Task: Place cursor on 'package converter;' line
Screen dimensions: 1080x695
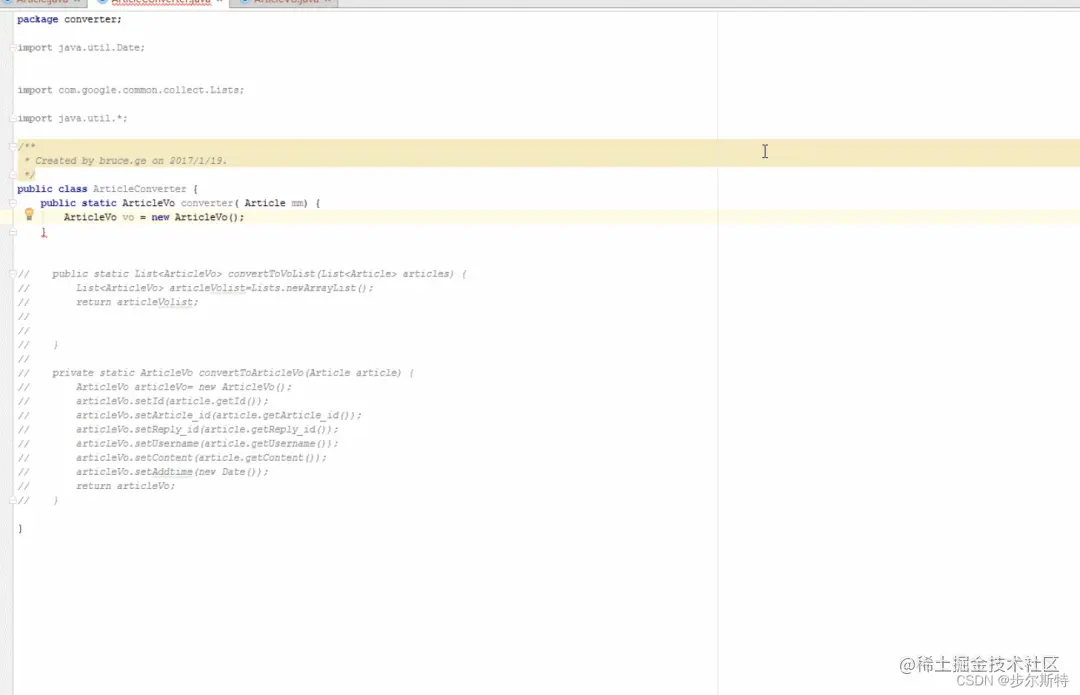Action: point(69,19)
